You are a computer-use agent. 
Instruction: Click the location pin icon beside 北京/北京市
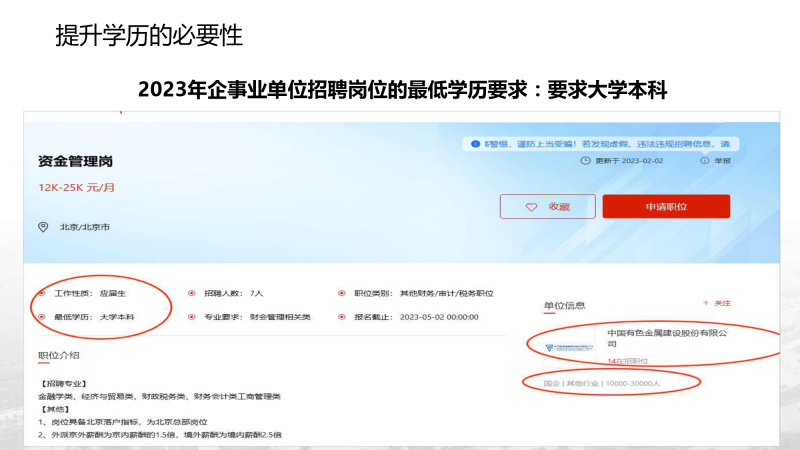click(x=42, y=227)
